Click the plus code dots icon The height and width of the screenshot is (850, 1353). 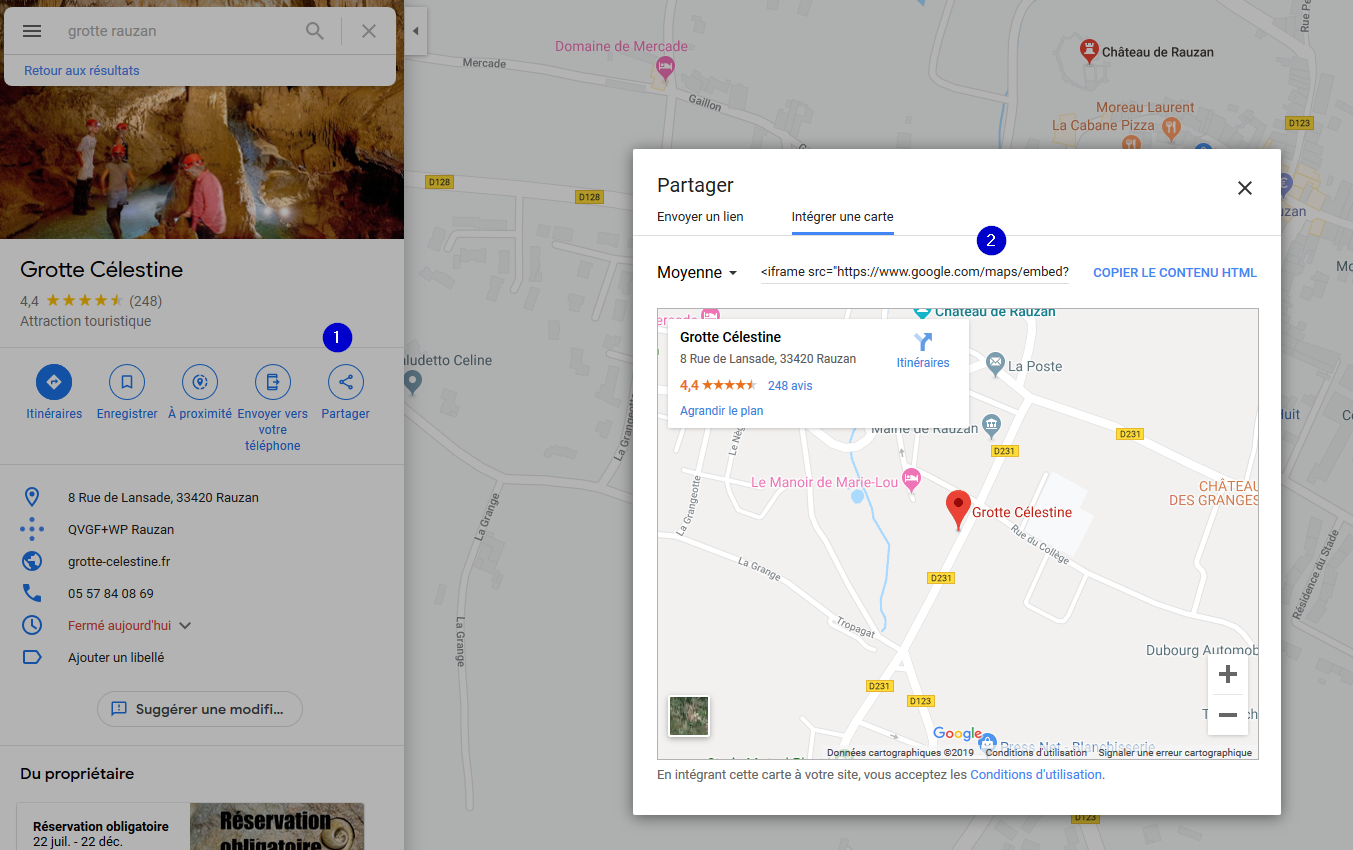coord(32,529)
